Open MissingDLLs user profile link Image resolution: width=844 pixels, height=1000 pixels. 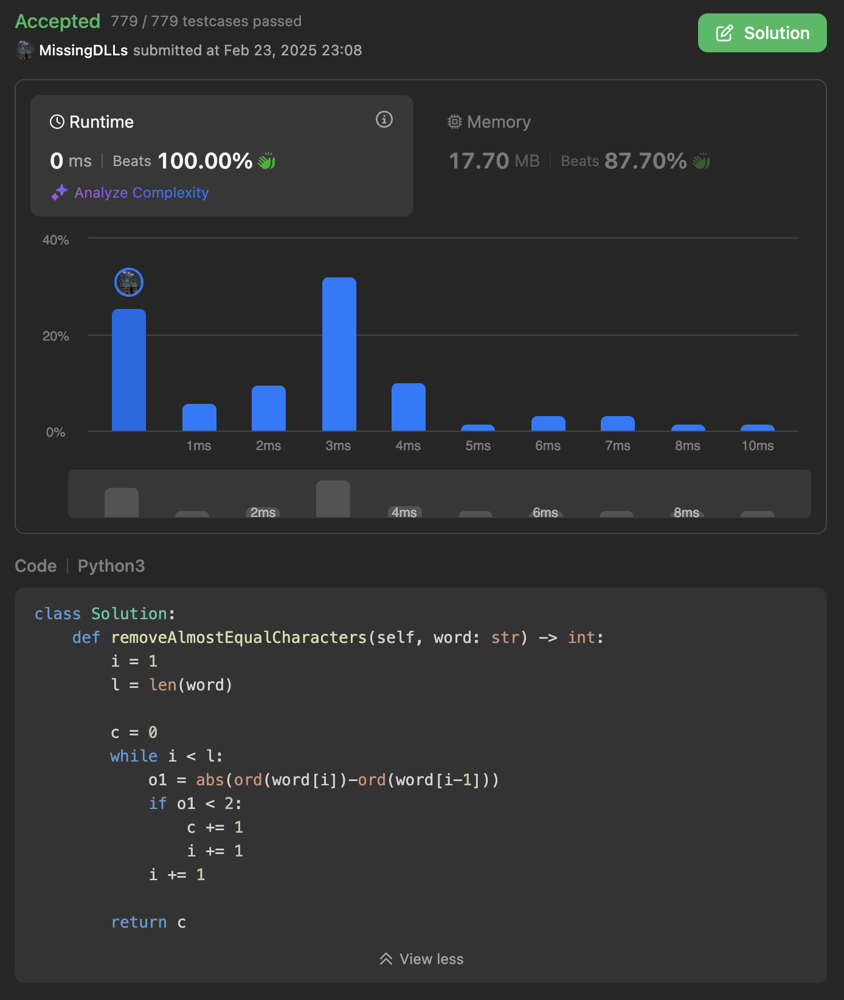[83, 50]
